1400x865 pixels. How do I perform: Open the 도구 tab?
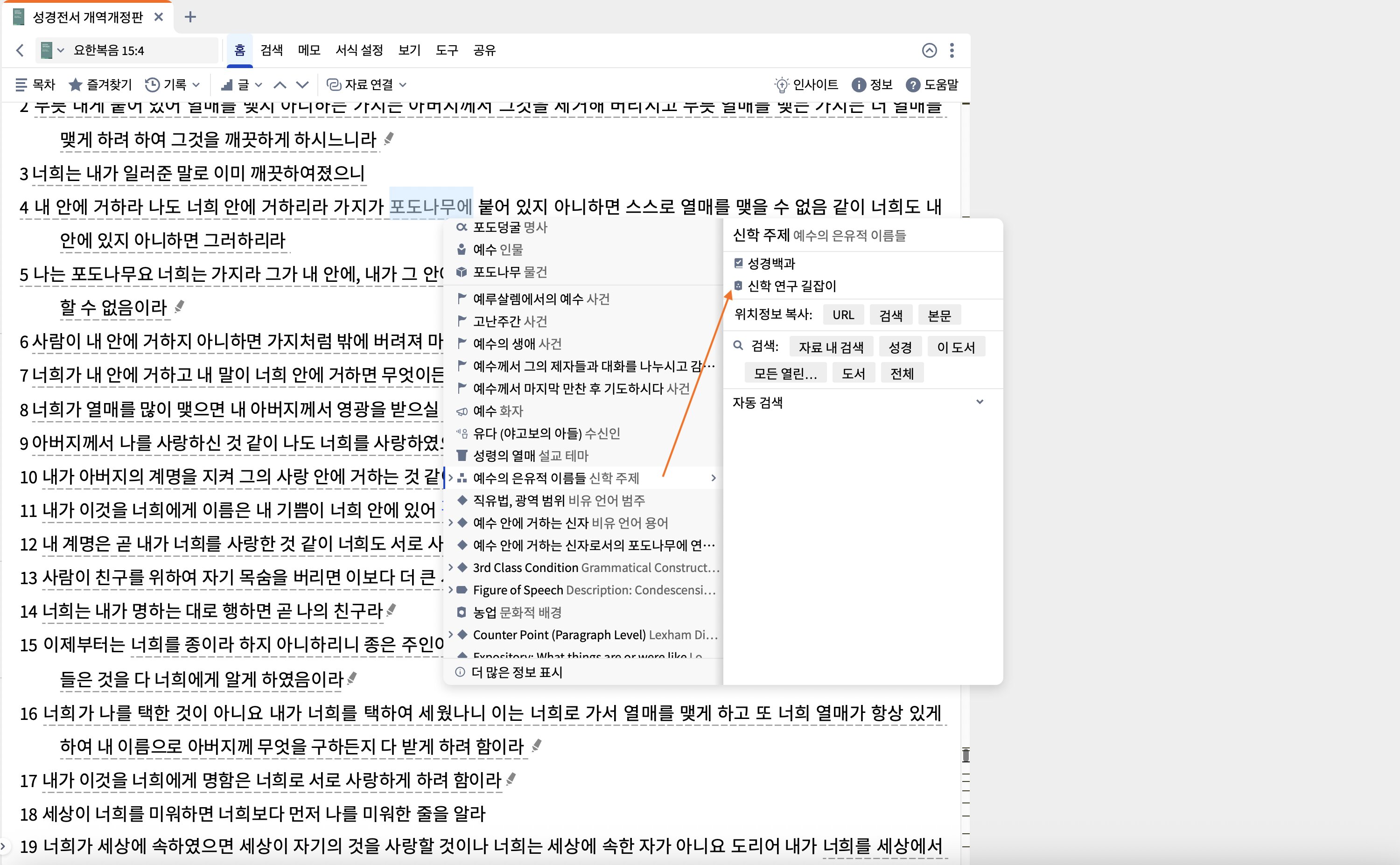[447, 50]
